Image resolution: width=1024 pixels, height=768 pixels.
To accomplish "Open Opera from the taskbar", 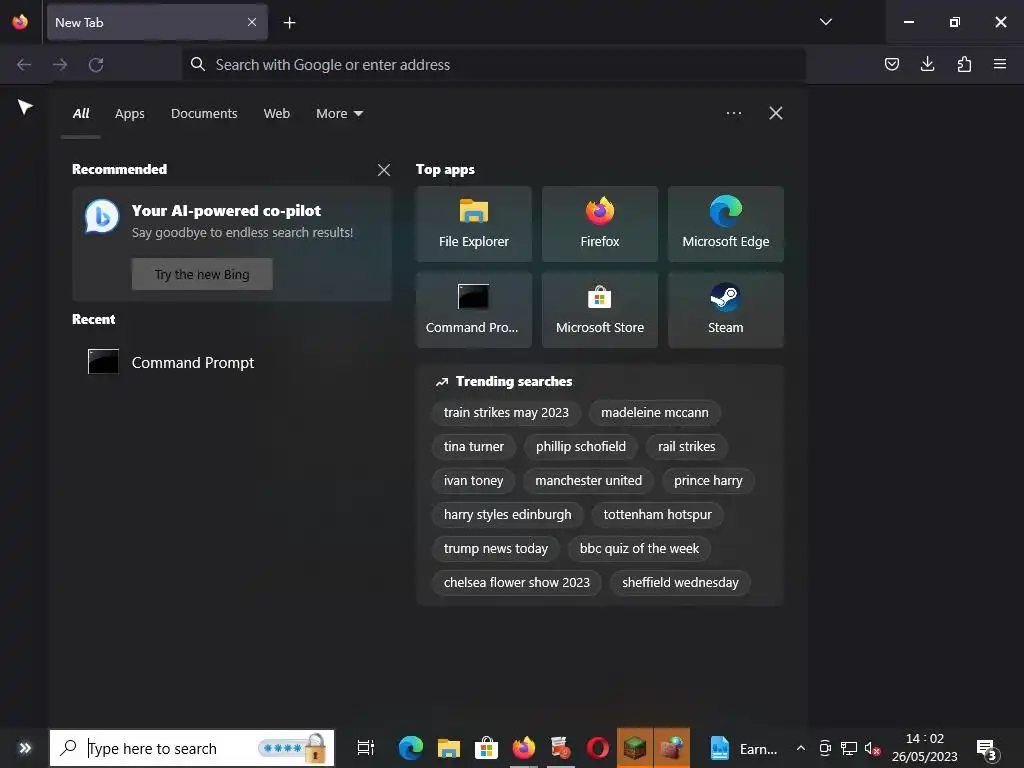I will pyautogui.click(x=598, y=748).
